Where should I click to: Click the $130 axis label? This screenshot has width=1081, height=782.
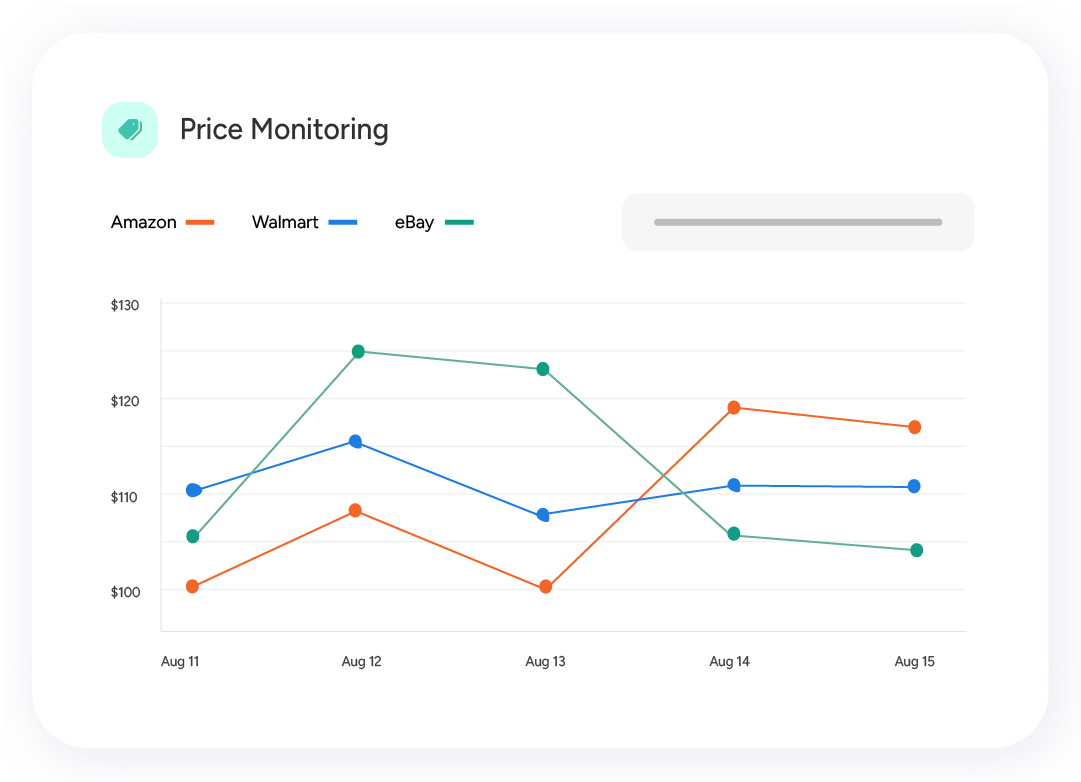click(125, 305)
